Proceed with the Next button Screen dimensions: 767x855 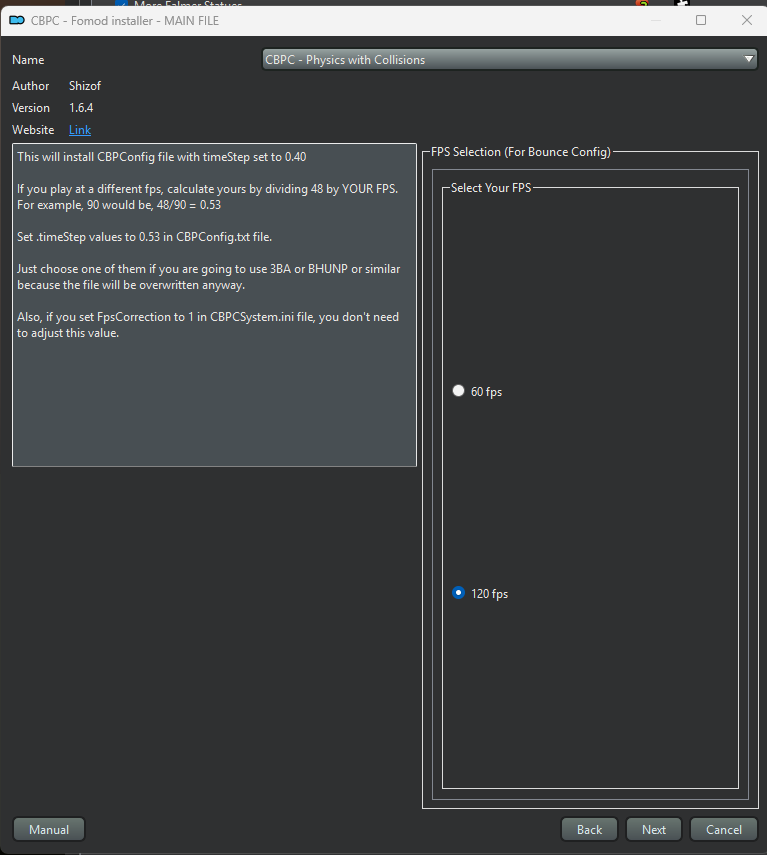point(654,829)
